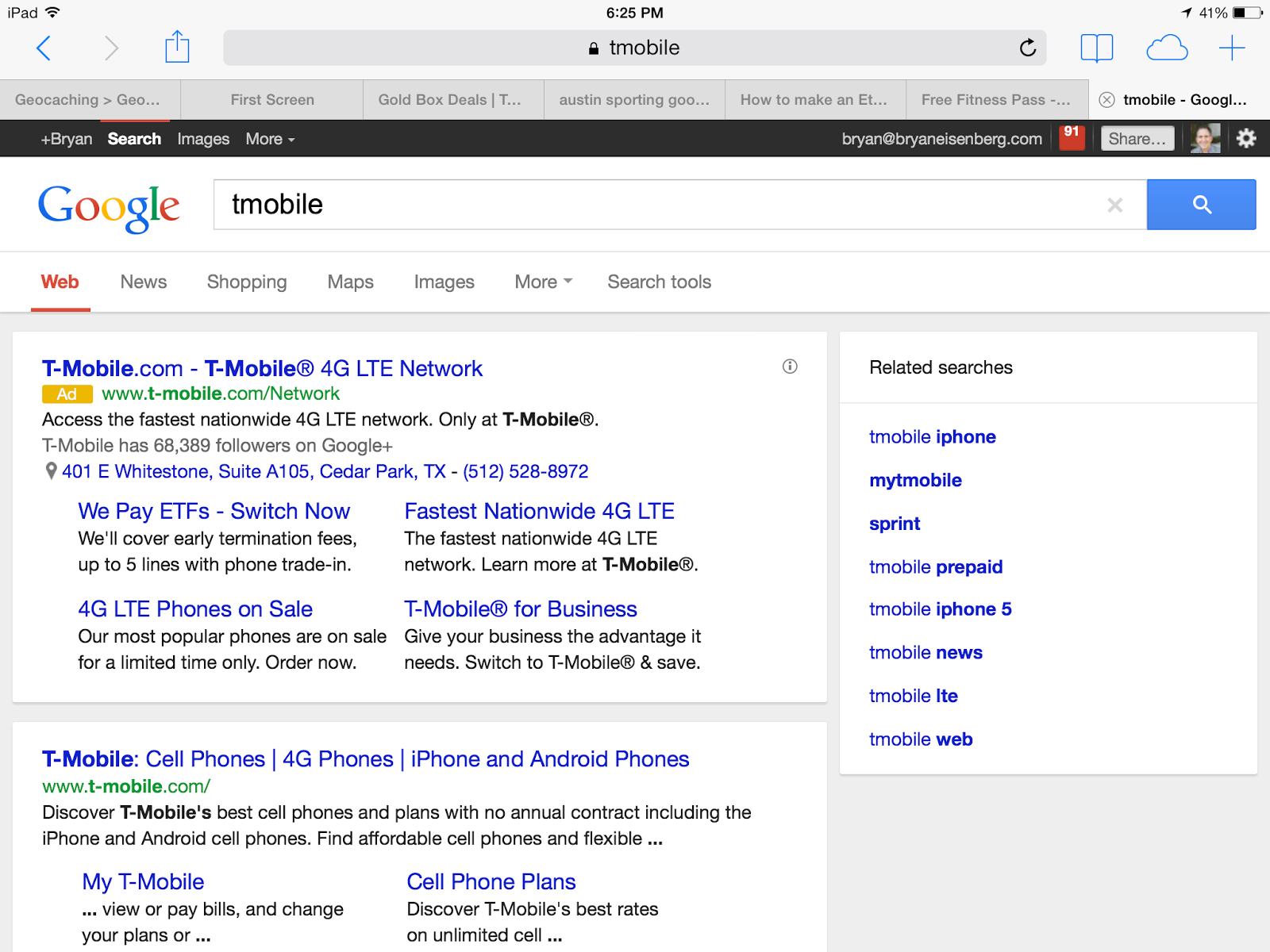
Task: Search related term tmobile prepaid
Action: pos(936,567)
